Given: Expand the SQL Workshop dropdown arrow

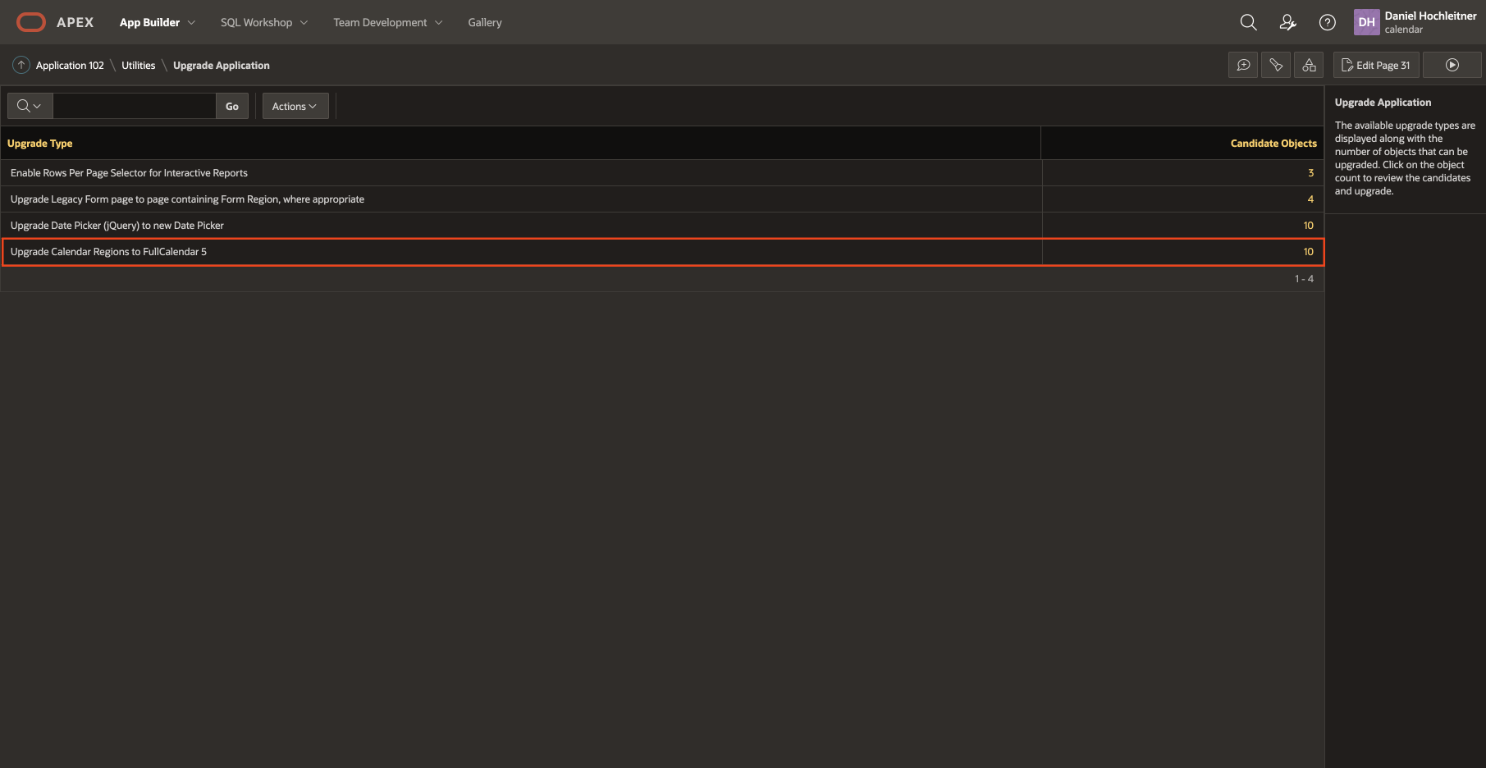Looking at the screenshot, I should pos(304,22).
